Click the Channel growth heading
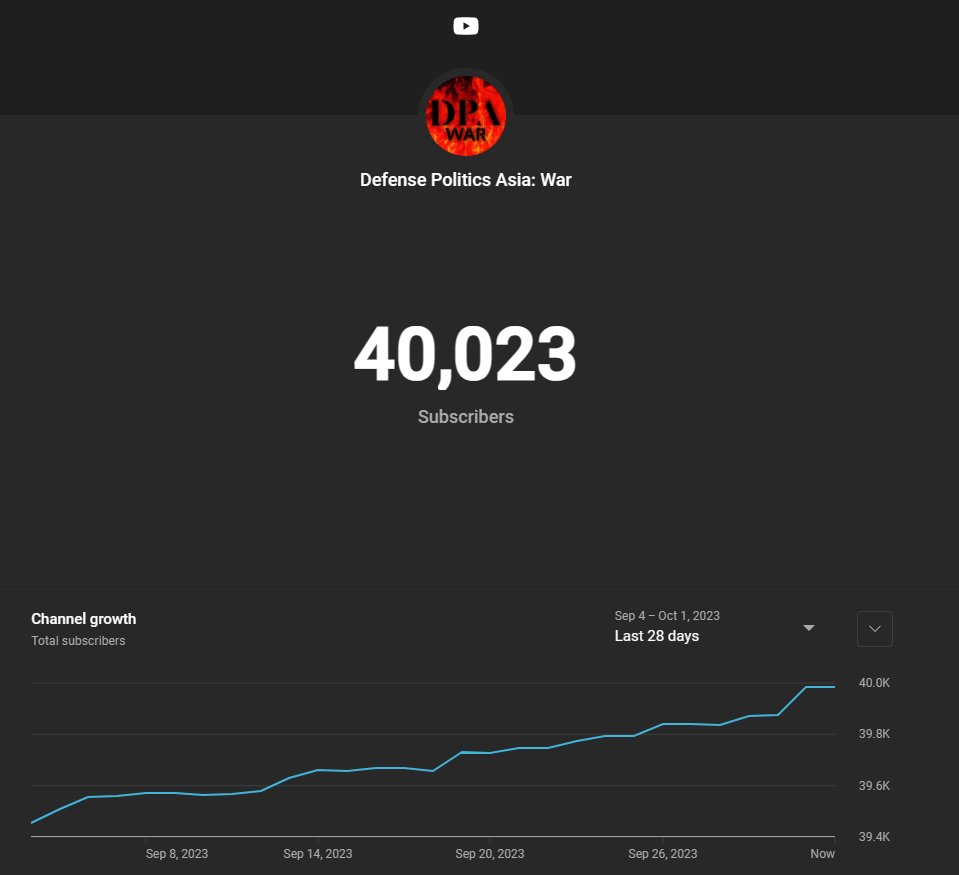 [x=84, y=619]
